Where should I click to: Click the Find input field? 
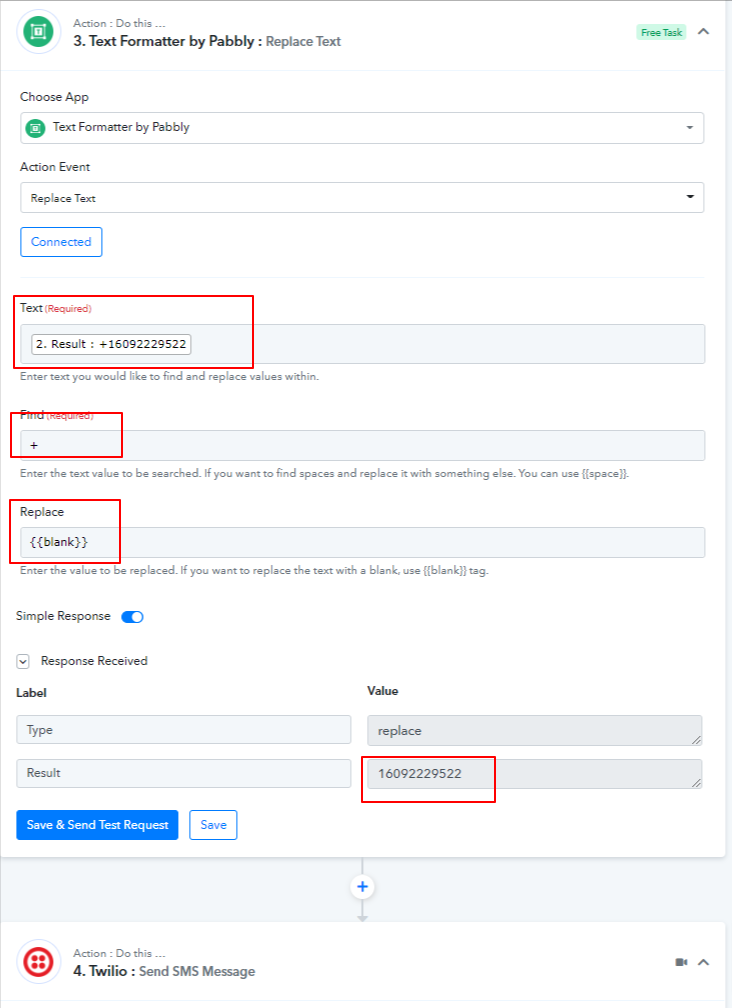tap(362, 445)
